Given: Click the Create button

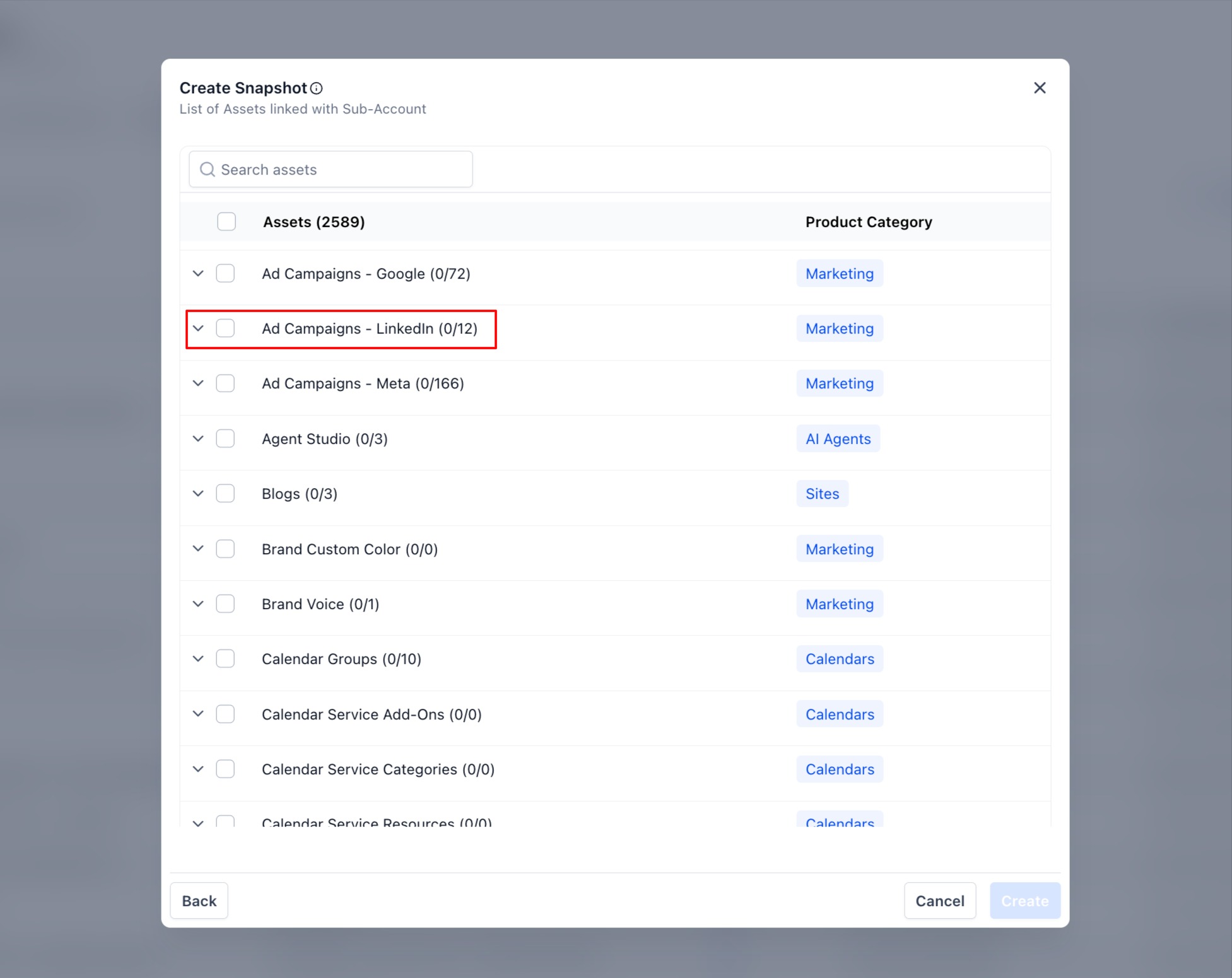Looking at the screenshot, I should coord(1024,900).
